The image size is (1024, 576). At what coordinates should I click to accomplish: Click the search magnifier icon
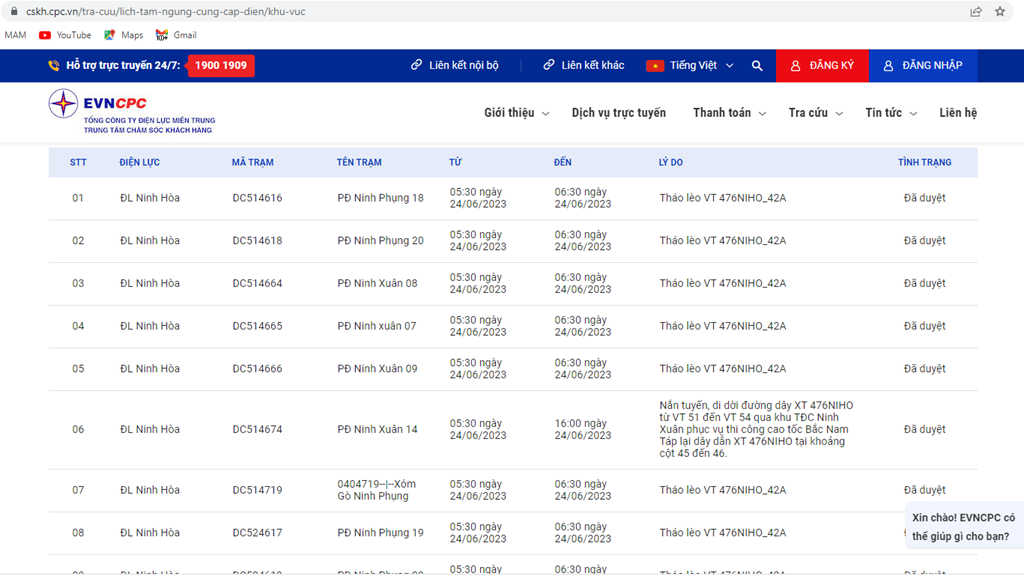757,66
